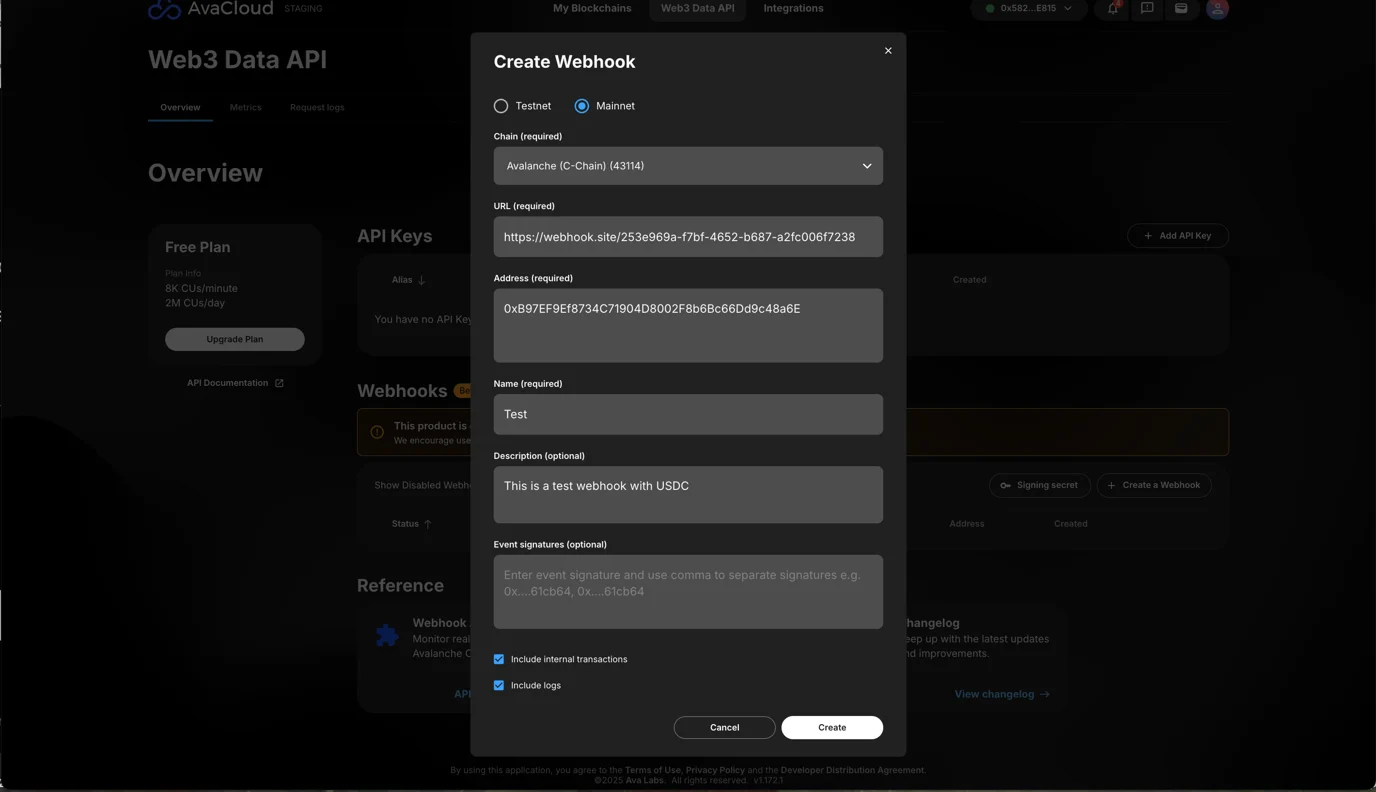Sort by the Alias column arrow

[x=421, y=280]
